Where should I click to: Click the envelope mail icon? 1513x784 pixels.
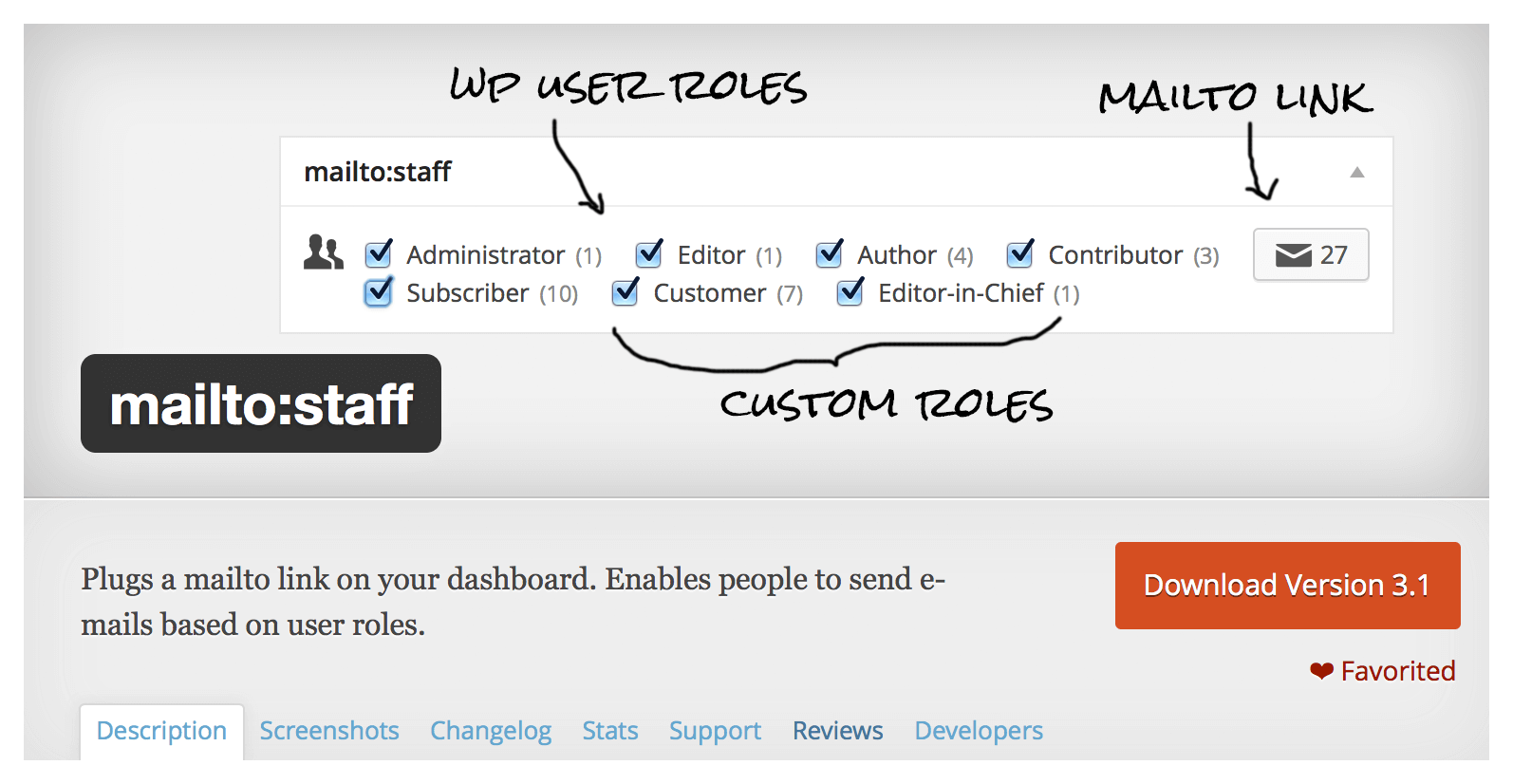coord(1293,254)
